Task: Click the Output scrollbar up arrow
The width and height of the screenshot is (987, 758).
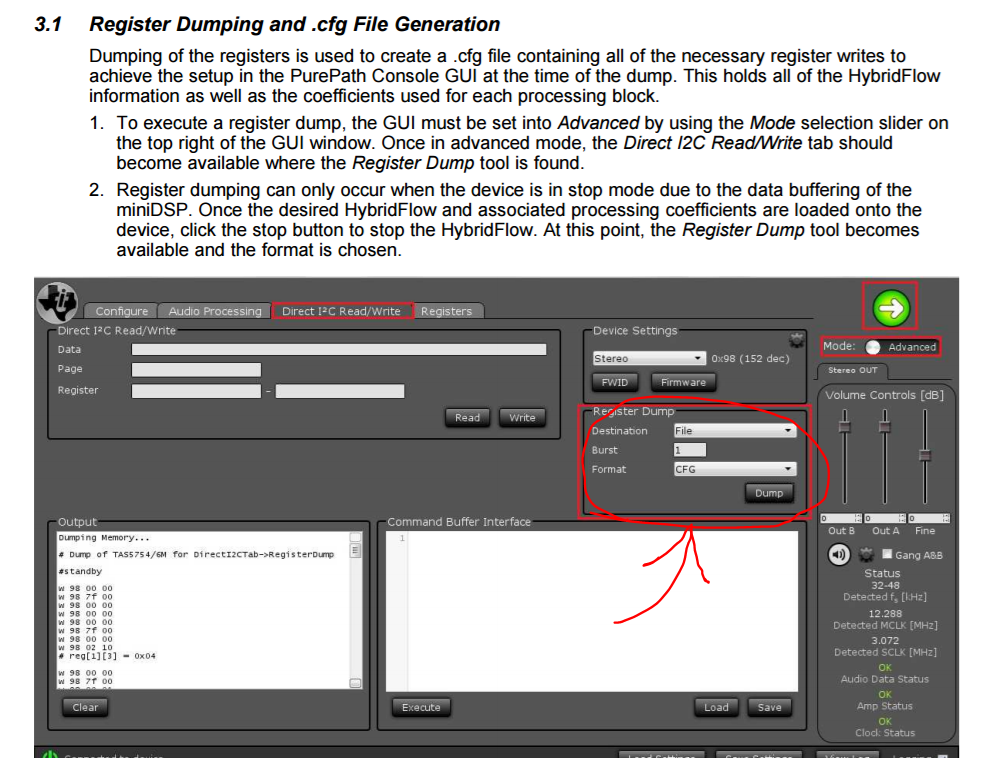Action: point(355,537)
